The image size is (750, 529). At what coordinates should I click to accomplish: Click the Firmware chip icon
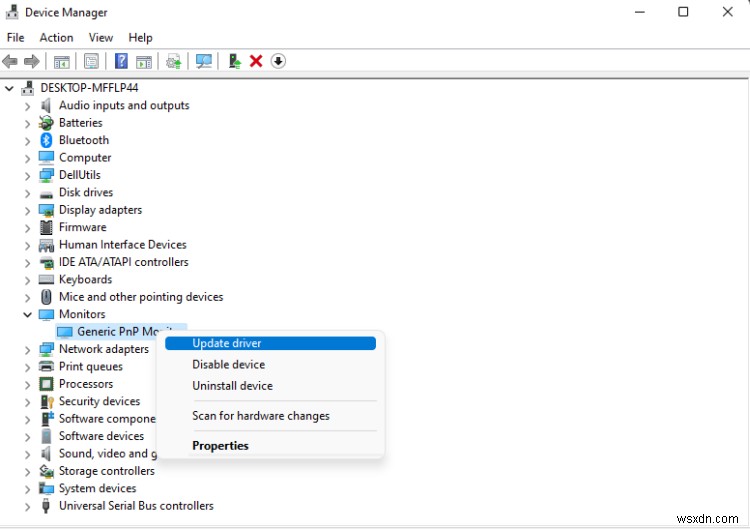[46, 227]
